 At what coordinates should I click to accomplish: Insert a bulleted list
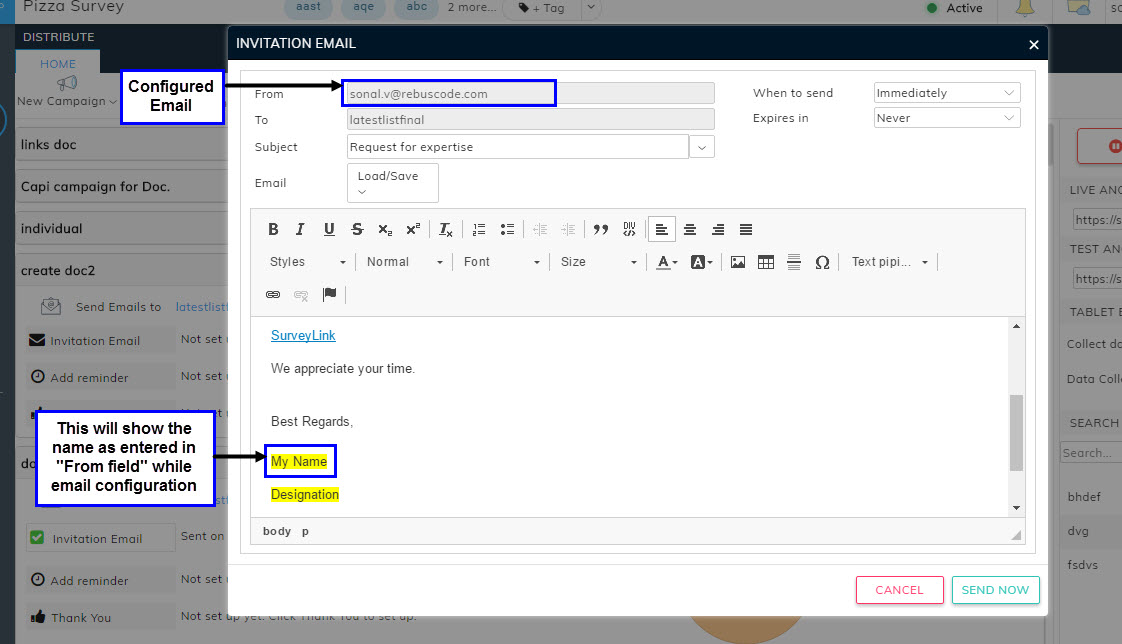(507, 229)
